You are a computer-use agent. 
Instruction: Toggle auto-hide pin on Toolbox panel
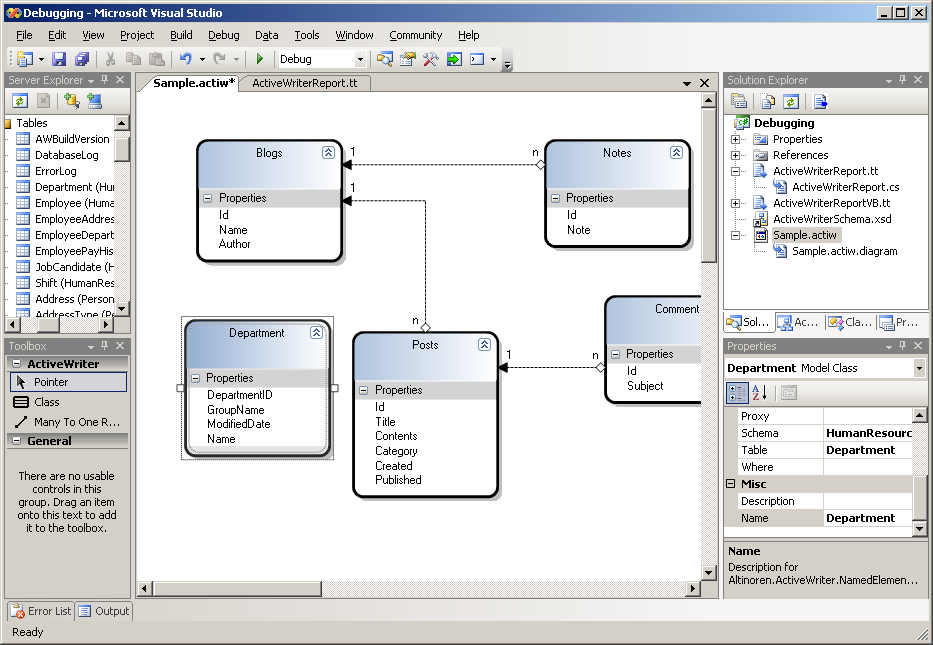coord(105,345)
